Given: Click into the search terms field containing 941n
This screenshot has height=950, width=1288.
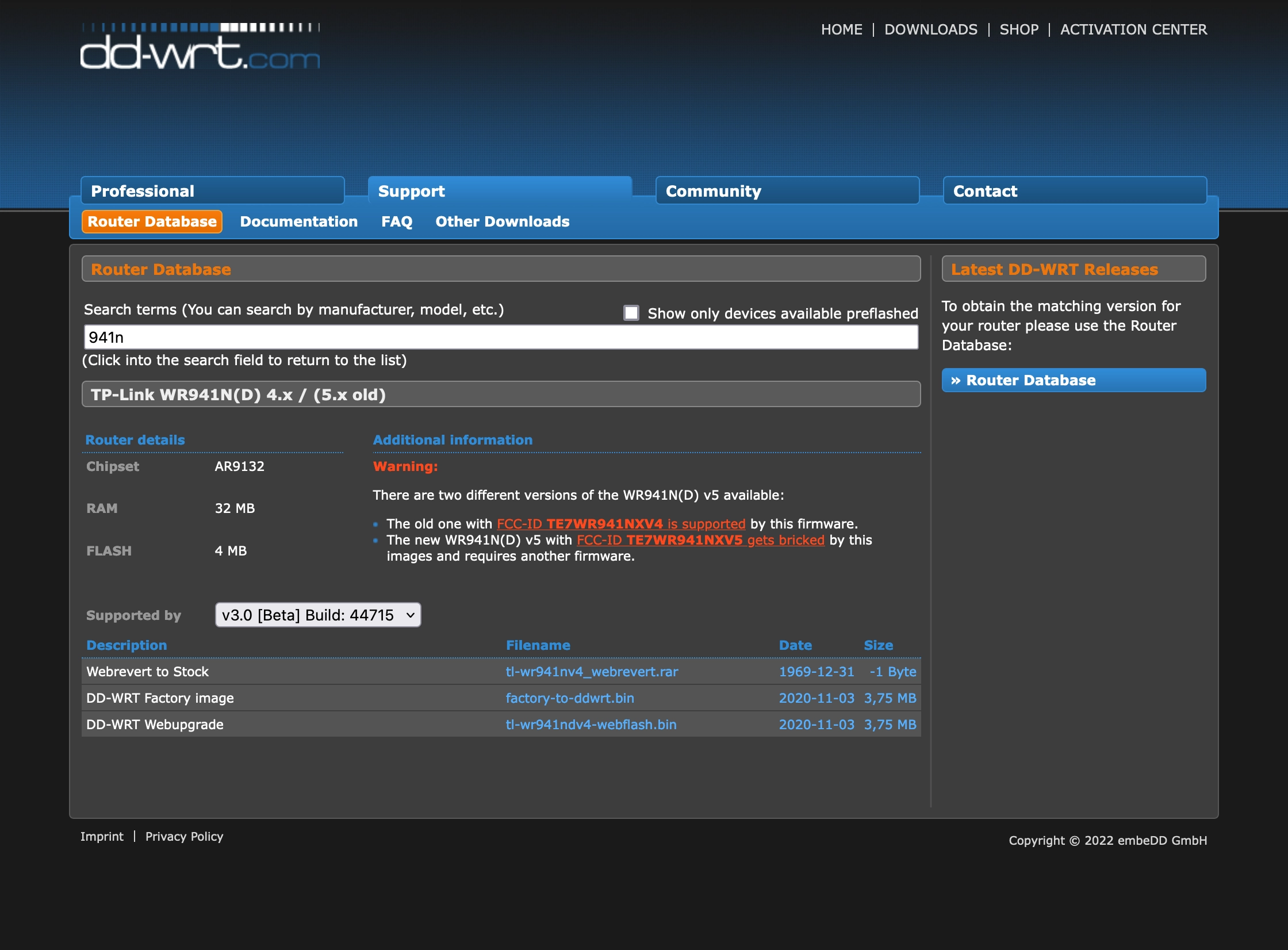Looking at the screenshot, I should (501, 337).
